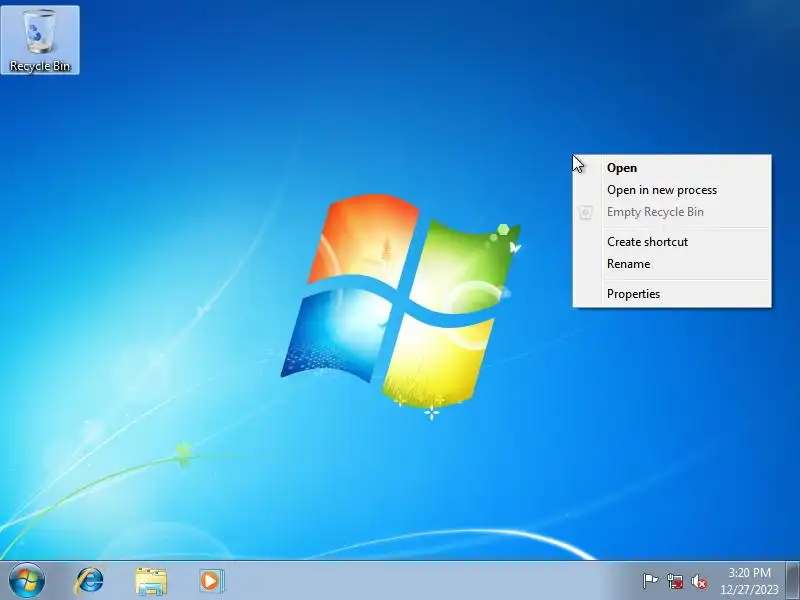Viewport: 800px width, 600px height.
Task: Choose Open in the context menu
Action: [x=672, y=168]
